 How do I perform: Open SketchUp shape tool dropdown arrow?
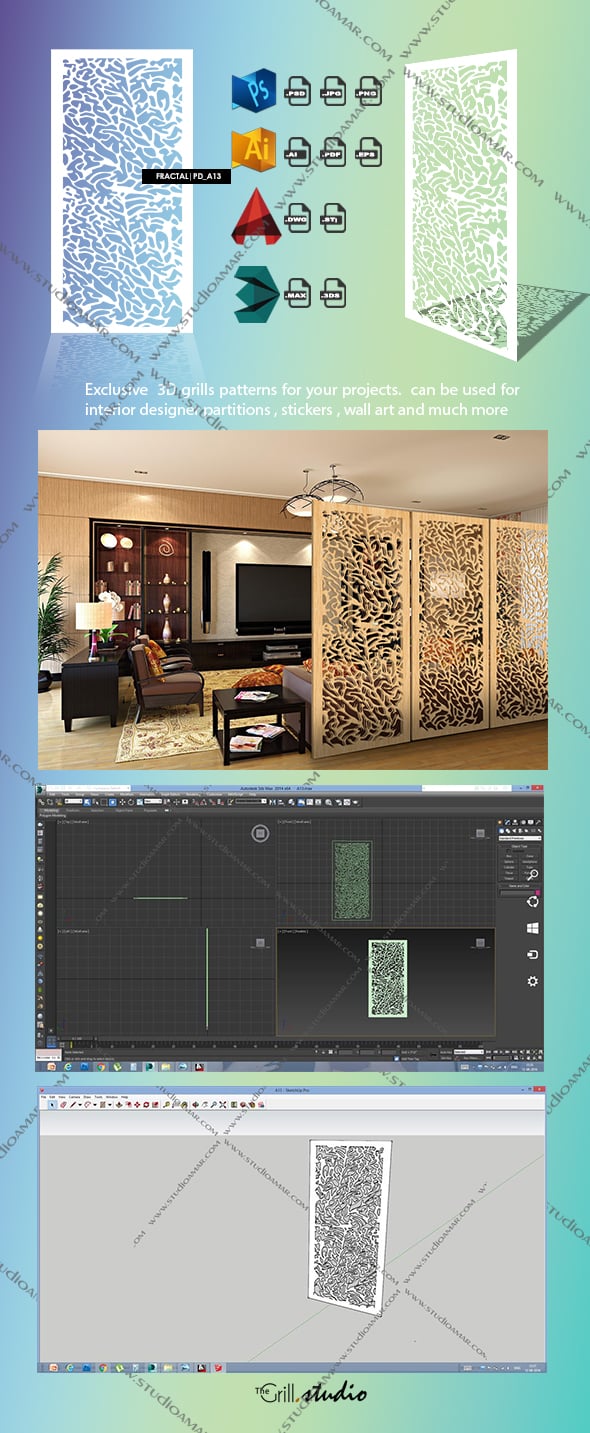coord(109,1104)
